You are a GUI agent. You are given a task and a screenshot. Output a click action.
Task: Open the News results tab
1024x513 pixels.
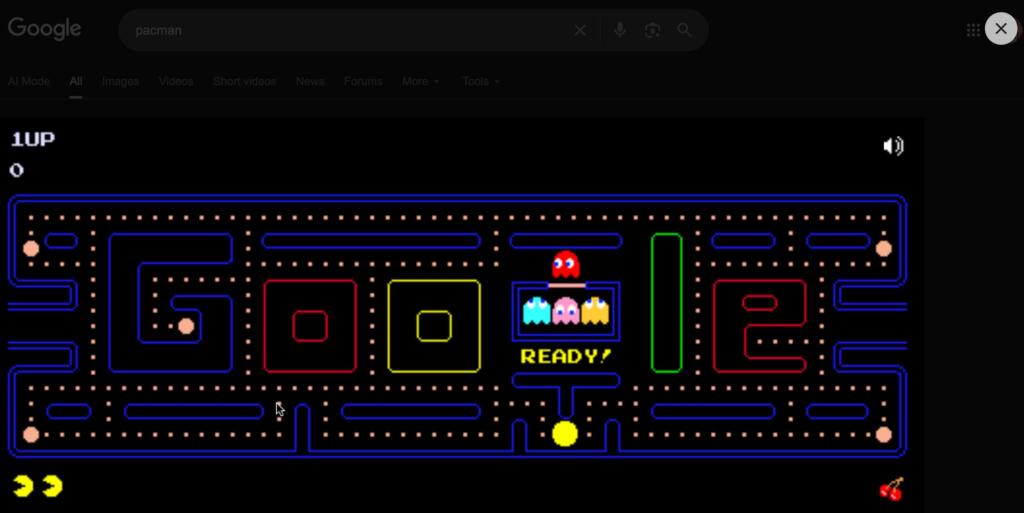310,81
